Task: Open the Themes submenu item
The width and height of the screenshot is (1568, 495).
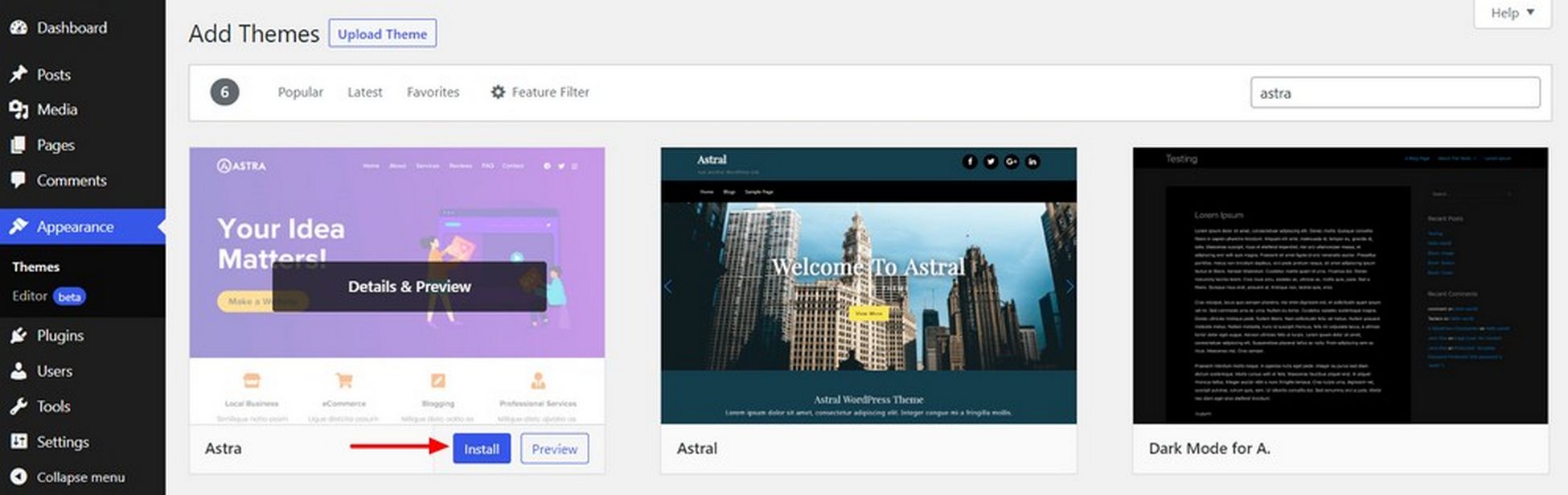Action: click(x=35, y=266)
